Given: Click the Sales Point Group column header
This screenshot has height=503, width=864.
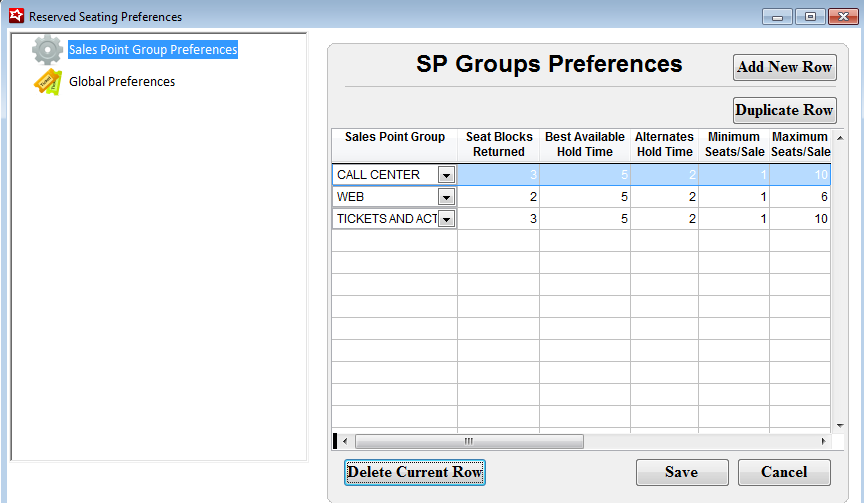Looking at the screenshot, I should coord(394,138).
